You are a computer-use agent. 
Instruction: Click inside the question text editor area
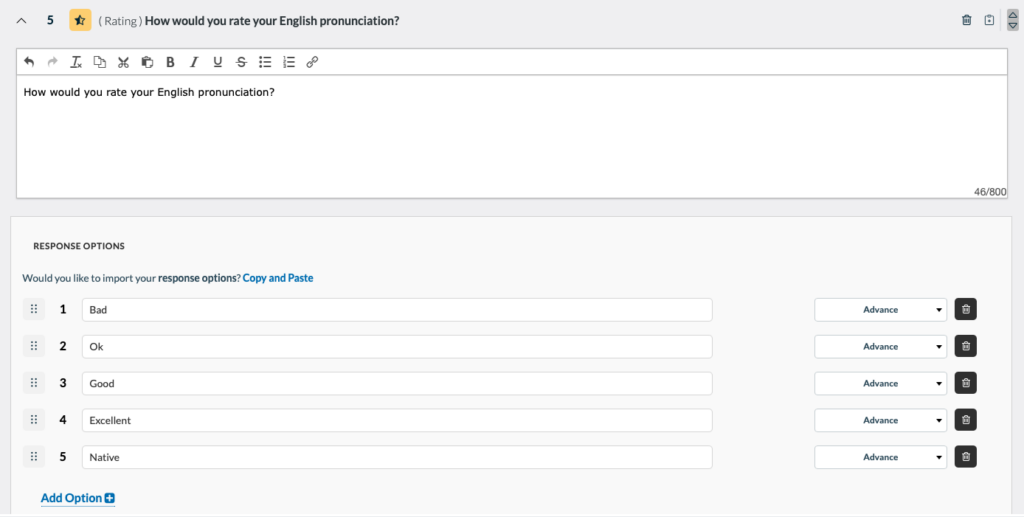pos(511,136)
